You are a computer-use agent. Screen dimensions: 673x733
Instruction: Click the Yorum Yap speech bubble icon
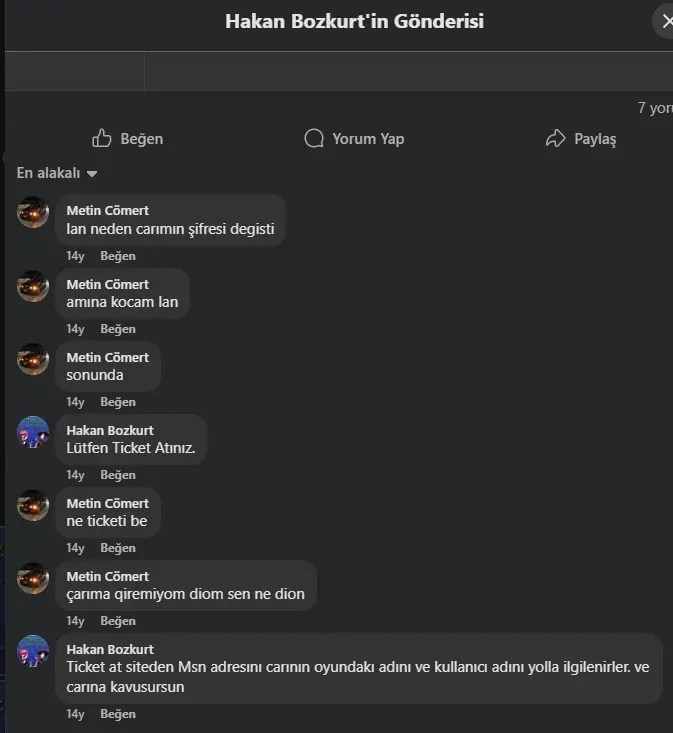click(x=314, y=139)
